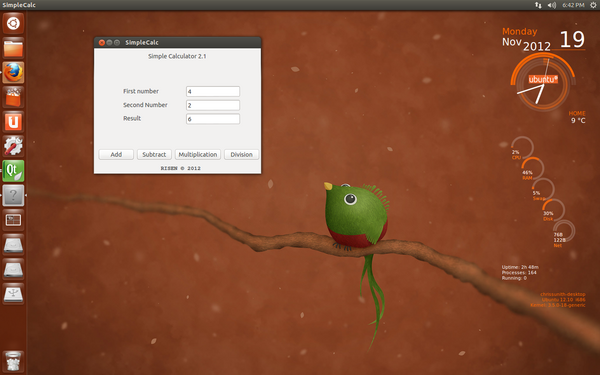Open the system gear session menu
The height and width of the screenshot is (375, 600).
[593, 5]
